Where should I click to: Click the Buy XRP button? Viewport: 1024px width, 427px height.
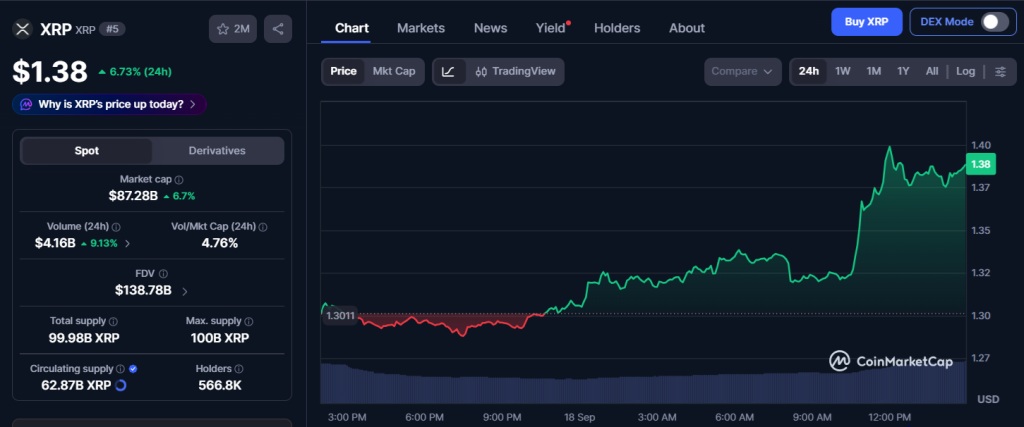click(x=867, y=22)
